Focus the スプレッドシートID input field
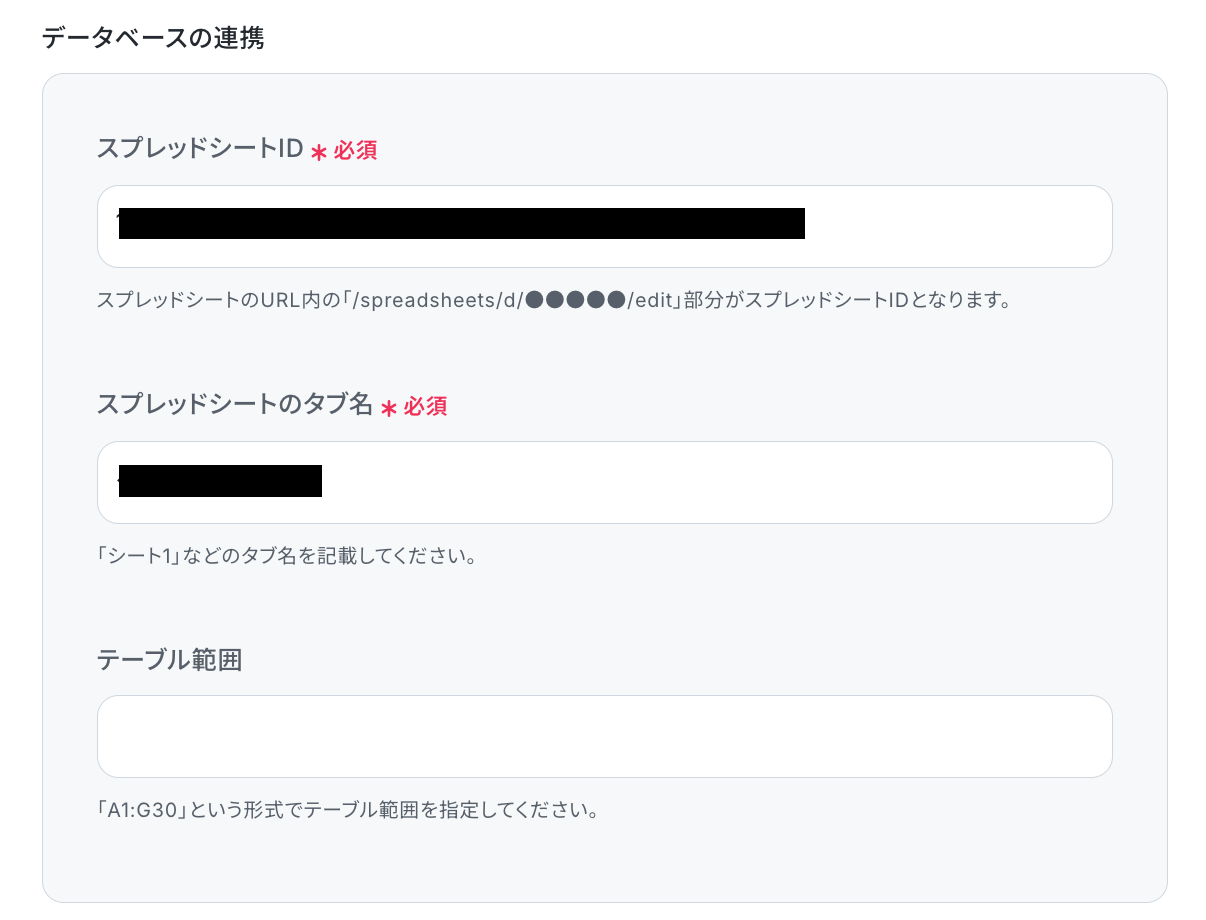This screenshot has height=920, width=1206. pos(604,226)
